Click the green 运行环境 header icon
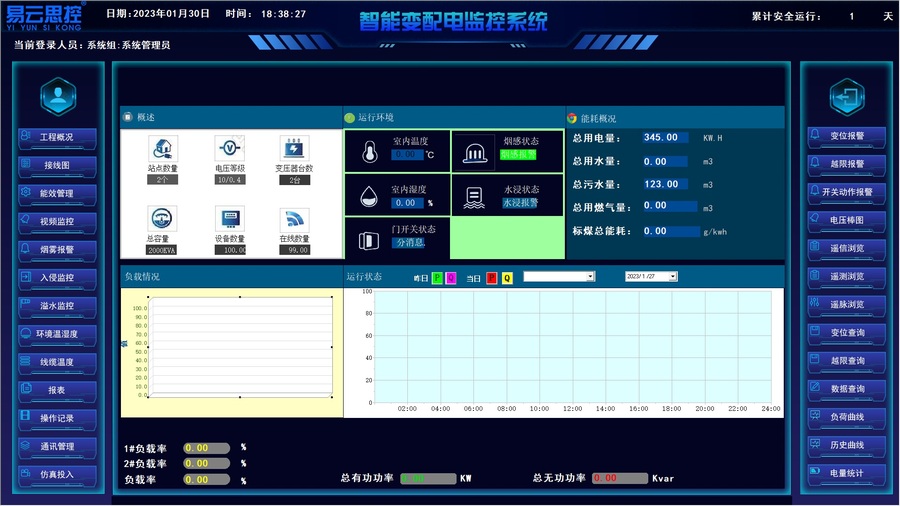Viewport: 900px width, 506px height. [350, 118]
